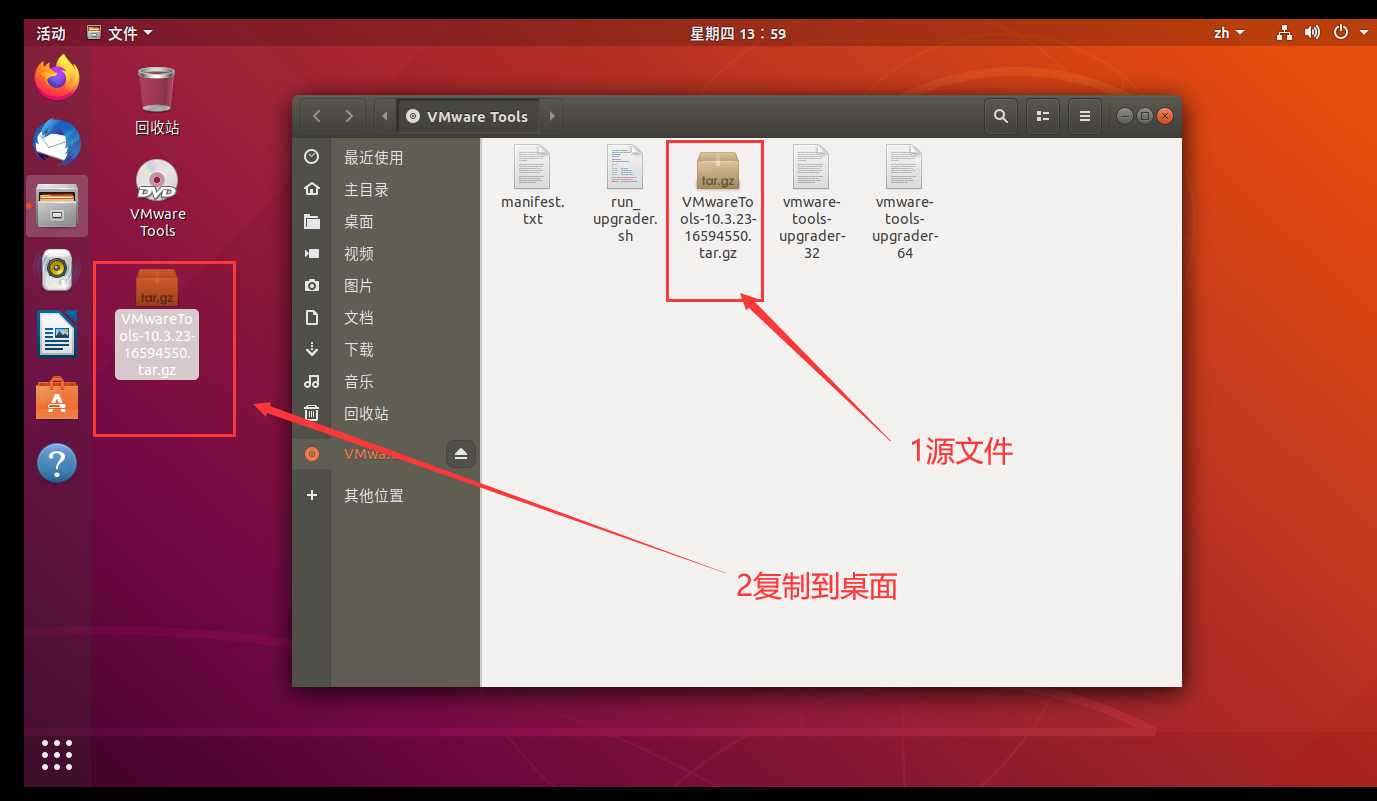1377x801 pixels.
Task: Open the zh input source dropdown
Action: pos(1229,33)
